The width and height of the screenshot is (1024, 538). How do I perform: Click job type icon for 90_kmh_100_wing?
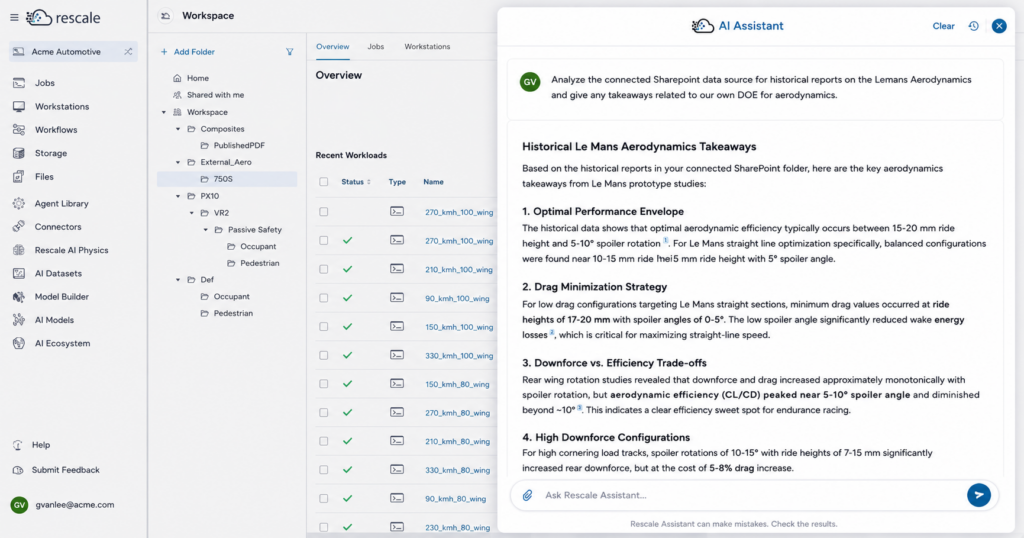pyautogui.click(x=396, y=298)
